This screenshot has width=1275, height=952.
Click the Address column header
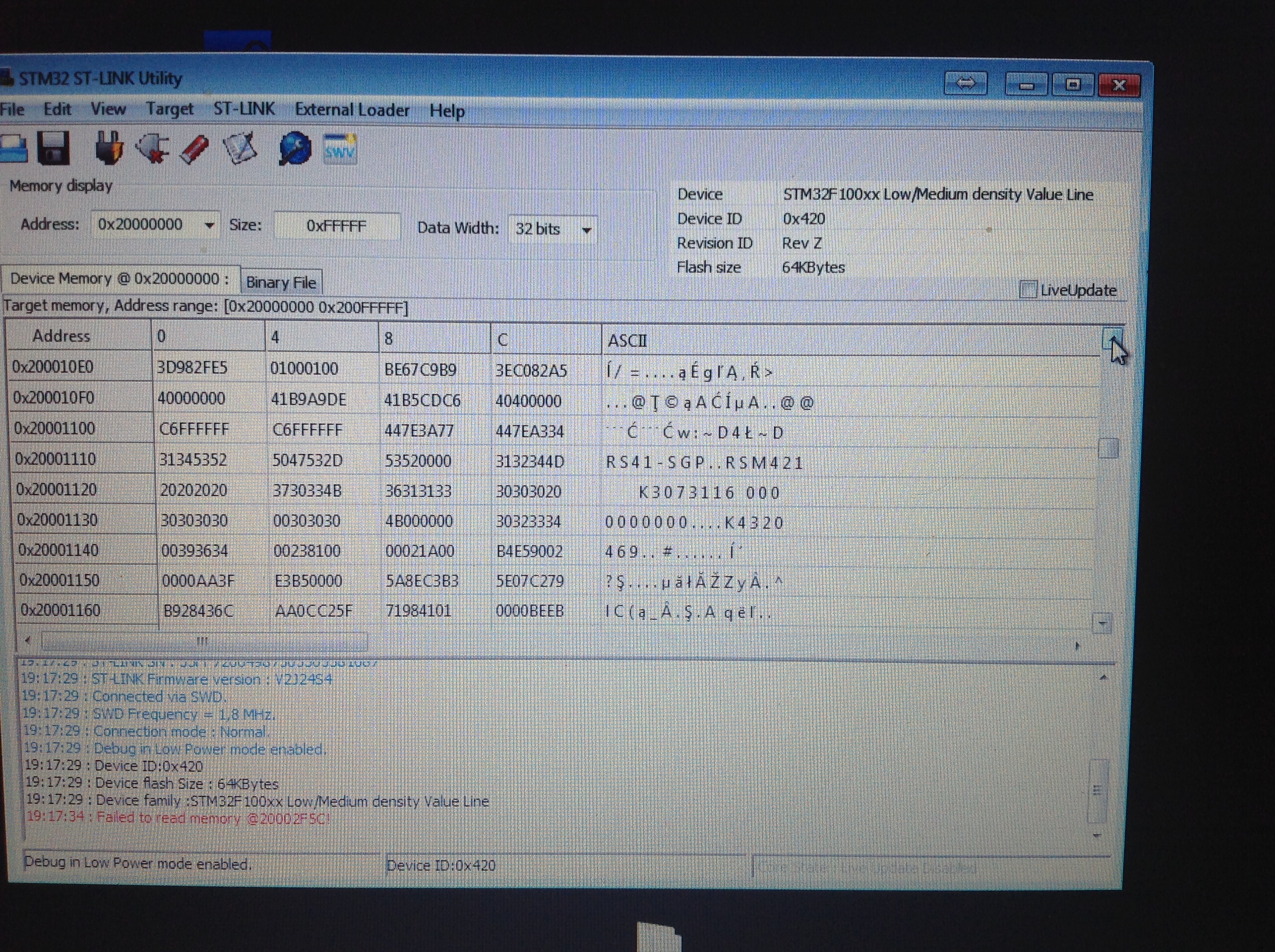coord(78,335)
